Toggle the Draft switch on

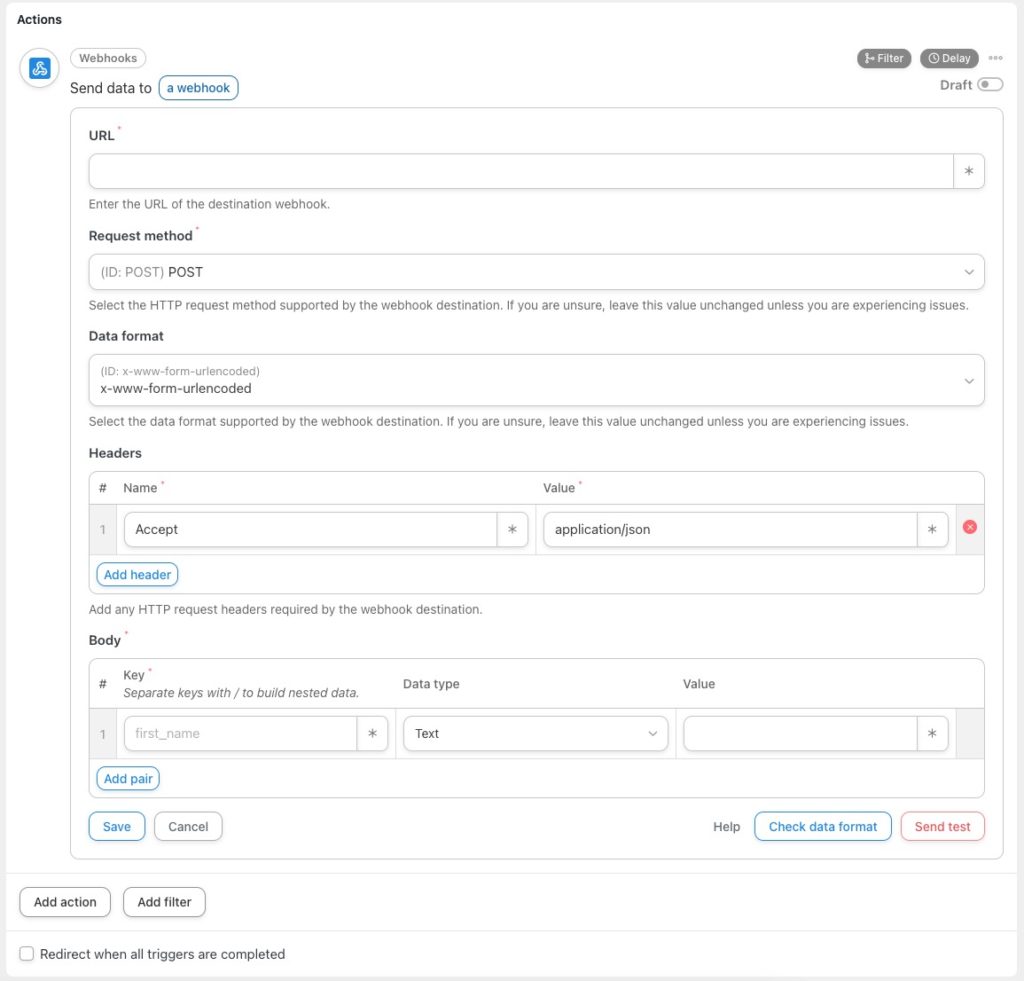[x=989, y=85]
